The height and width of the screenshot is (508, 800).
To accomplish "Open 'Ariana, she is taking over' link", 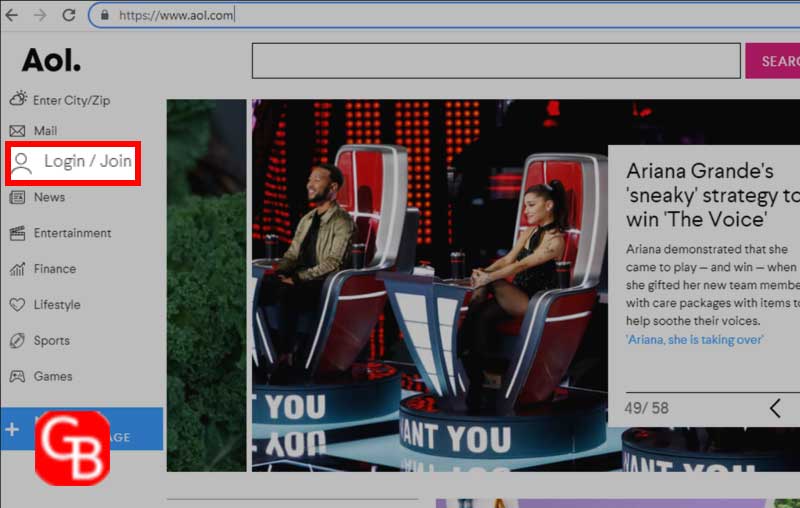I will click(694, 340).
